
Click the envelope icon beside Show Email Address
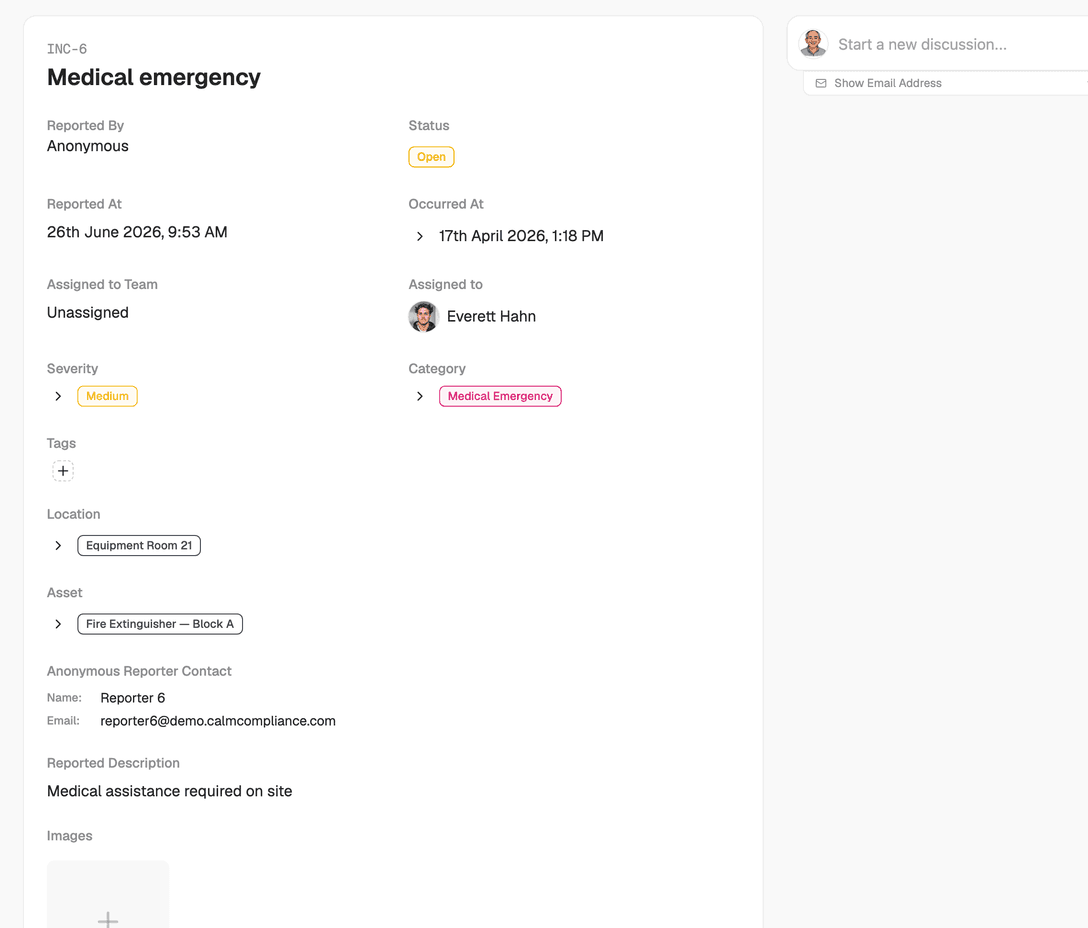pyautogui.click(x=821, y=83)
